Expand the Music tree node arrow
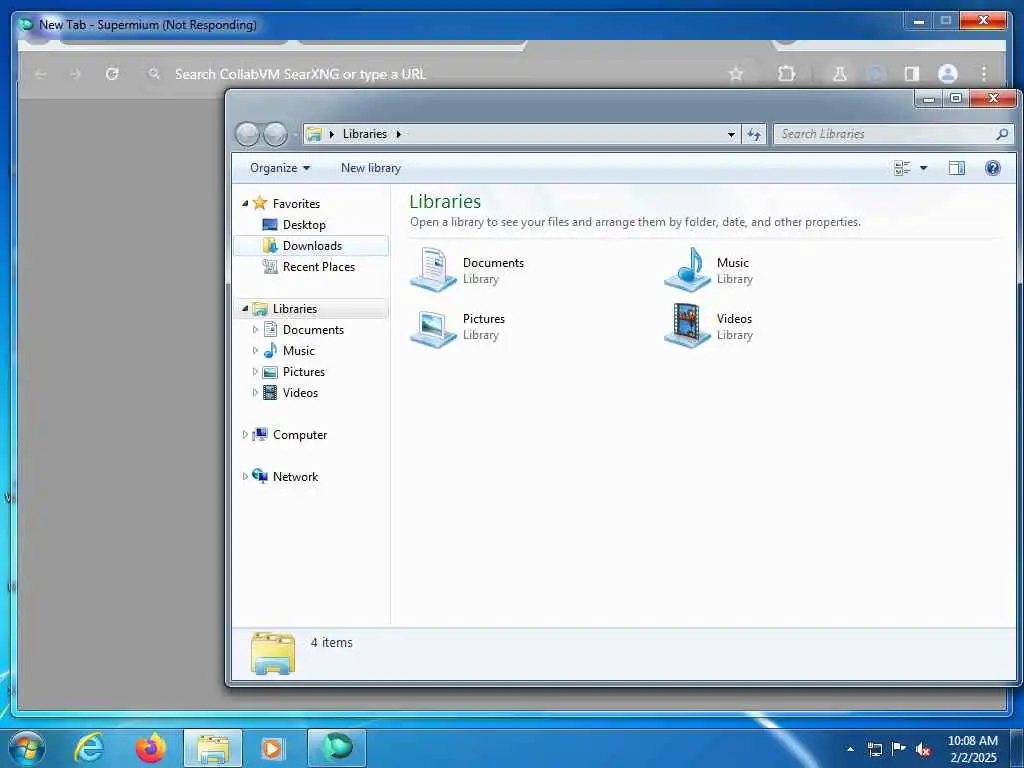The image size is (1024, 768). pos(255,351)
